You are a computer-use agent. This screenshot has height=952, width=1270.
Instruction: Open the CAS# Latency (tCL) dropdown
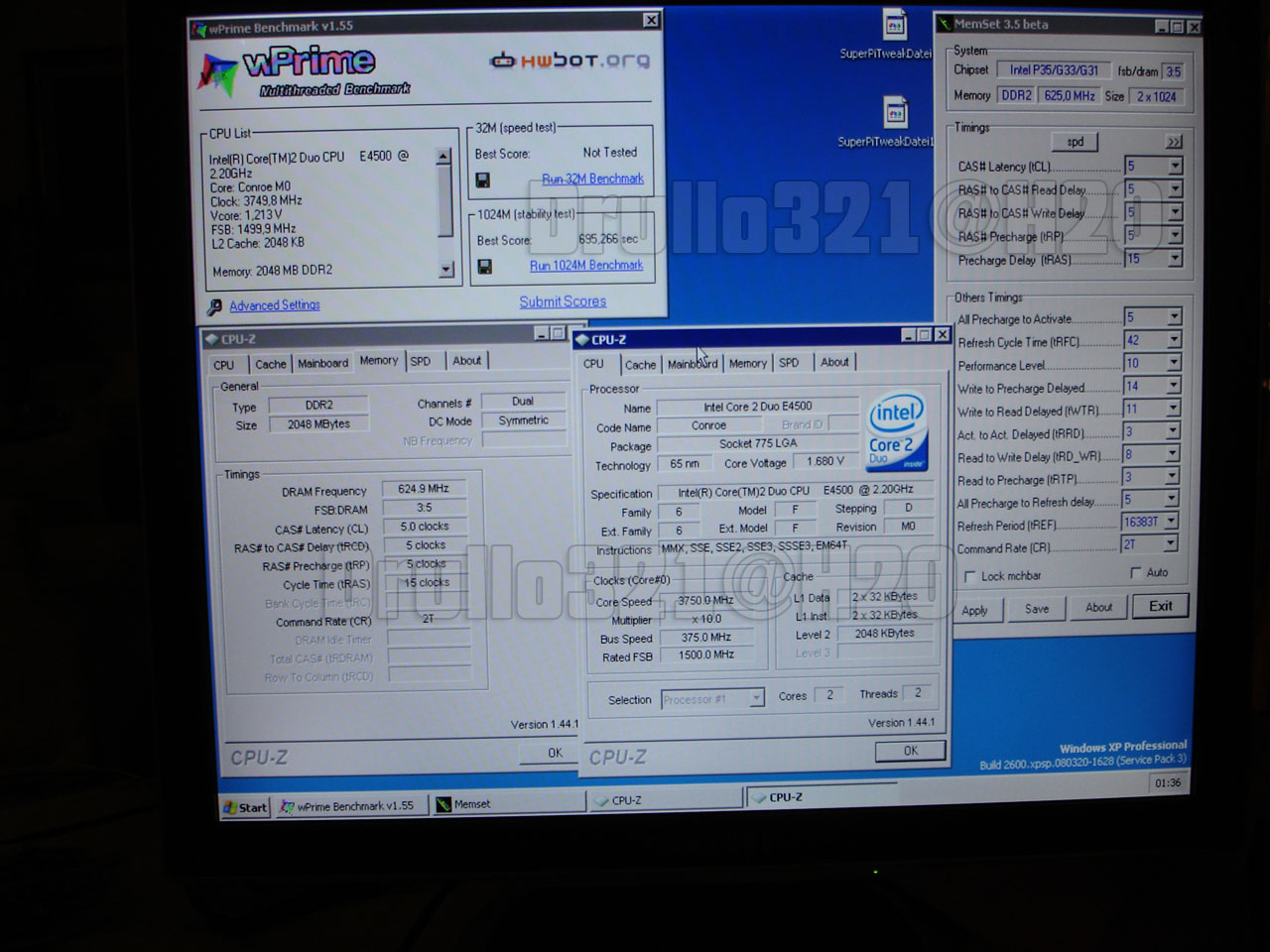coord(1175,167)
